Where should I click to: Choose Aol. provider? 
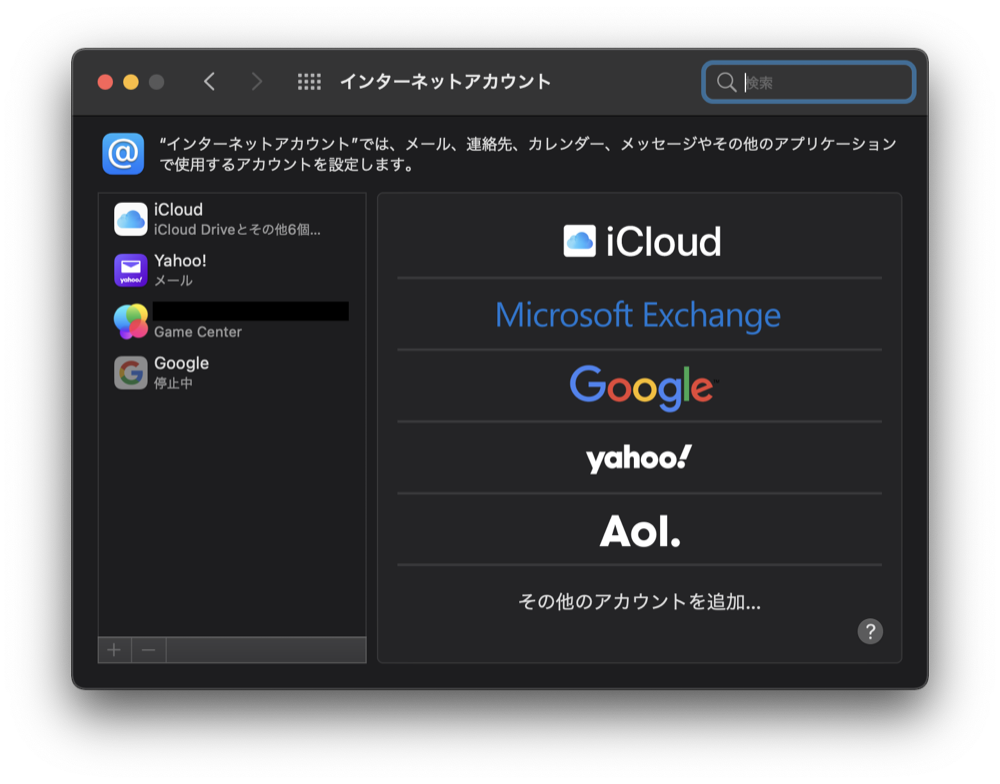point(640,529)
